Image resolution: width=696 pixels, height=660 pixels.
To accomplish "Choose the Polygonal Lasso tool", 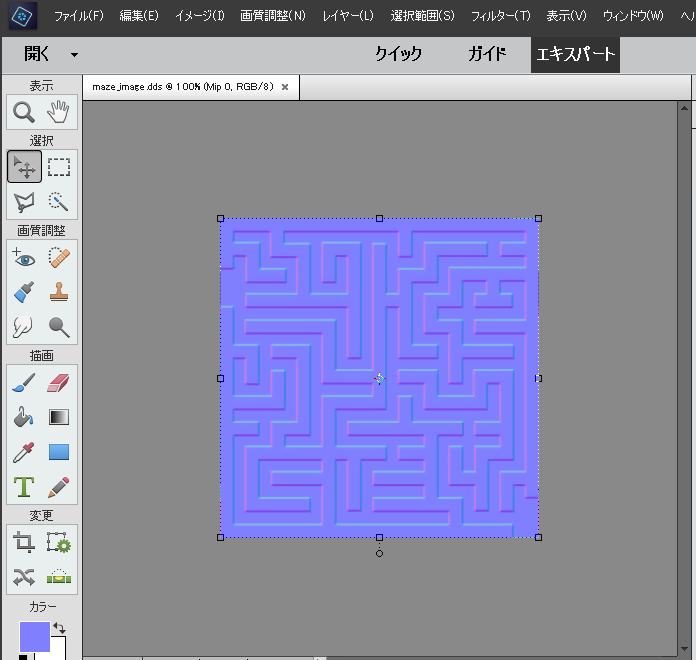I will tap(24, 202).
